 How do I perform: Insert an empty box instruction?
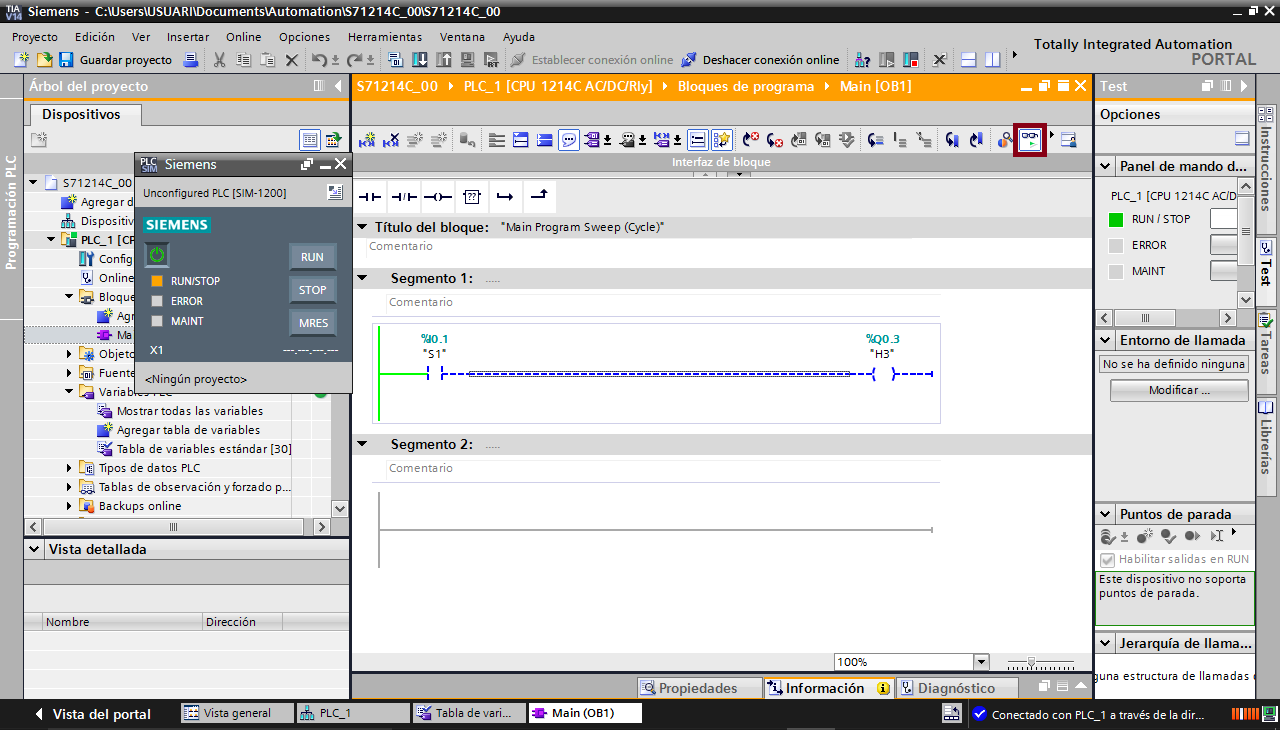pyautogui.click(x=472, y=197)
